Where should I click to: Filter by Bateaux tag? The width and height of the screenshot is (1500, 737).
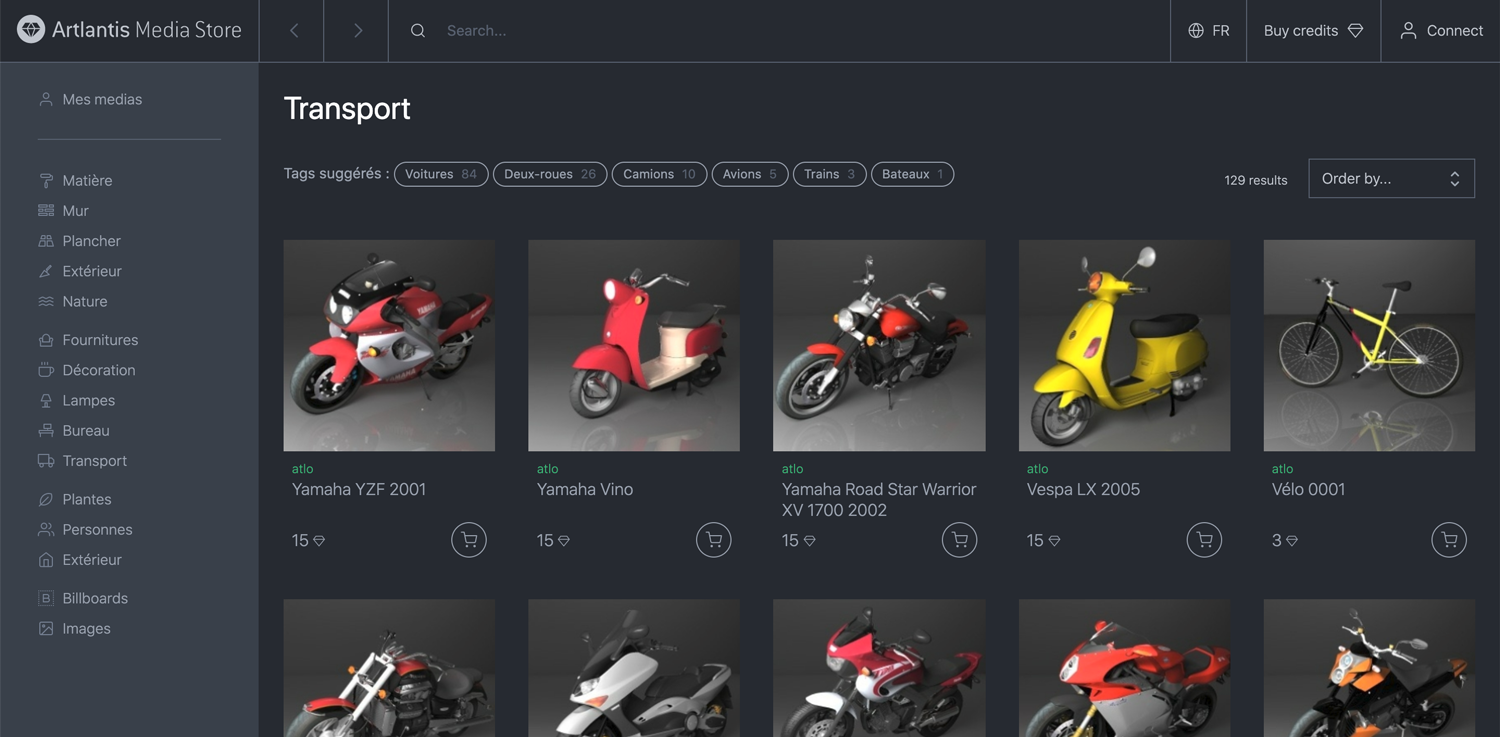click(912, 174)
